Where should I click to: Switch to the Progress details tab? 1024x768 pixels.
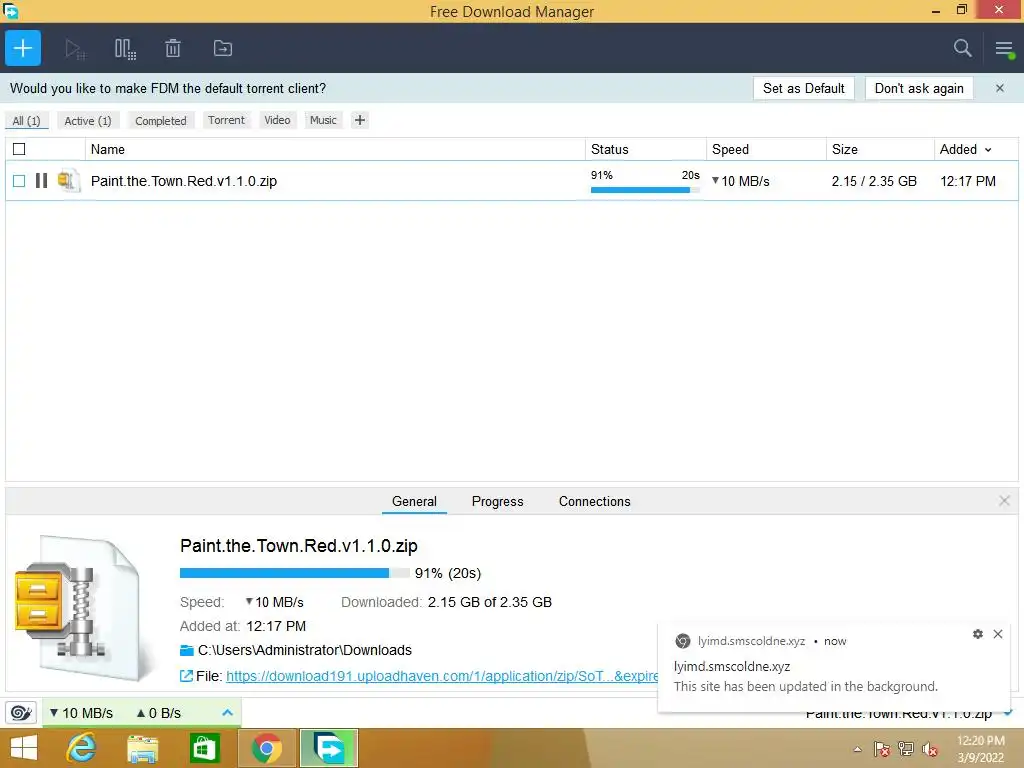tap(498, 502)
